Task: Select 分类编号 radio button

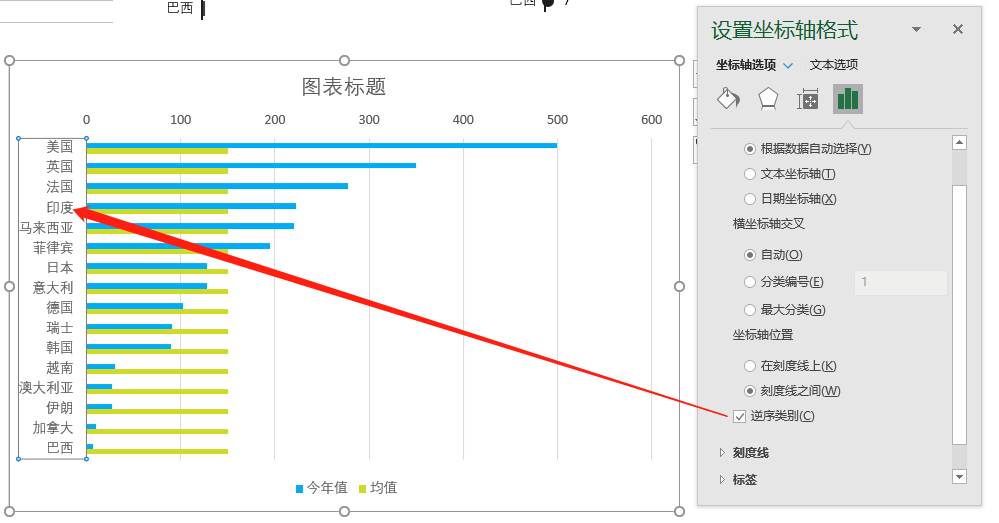Action: click(750, 282)
